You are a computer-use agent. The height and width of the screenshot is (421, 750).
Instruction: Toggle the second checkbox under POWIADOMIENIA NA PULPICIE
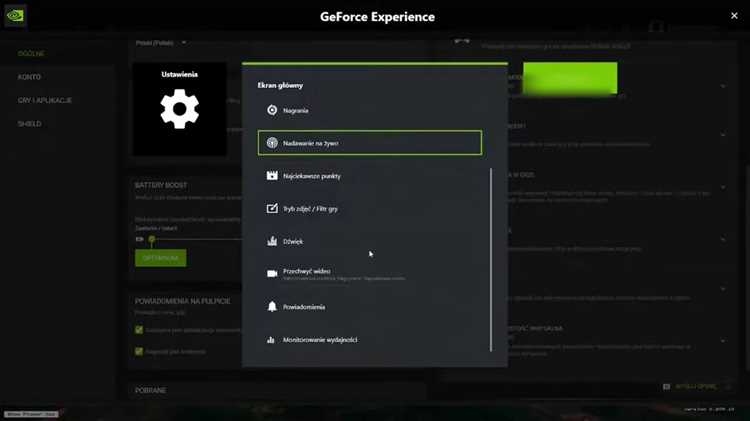(139, 351)
